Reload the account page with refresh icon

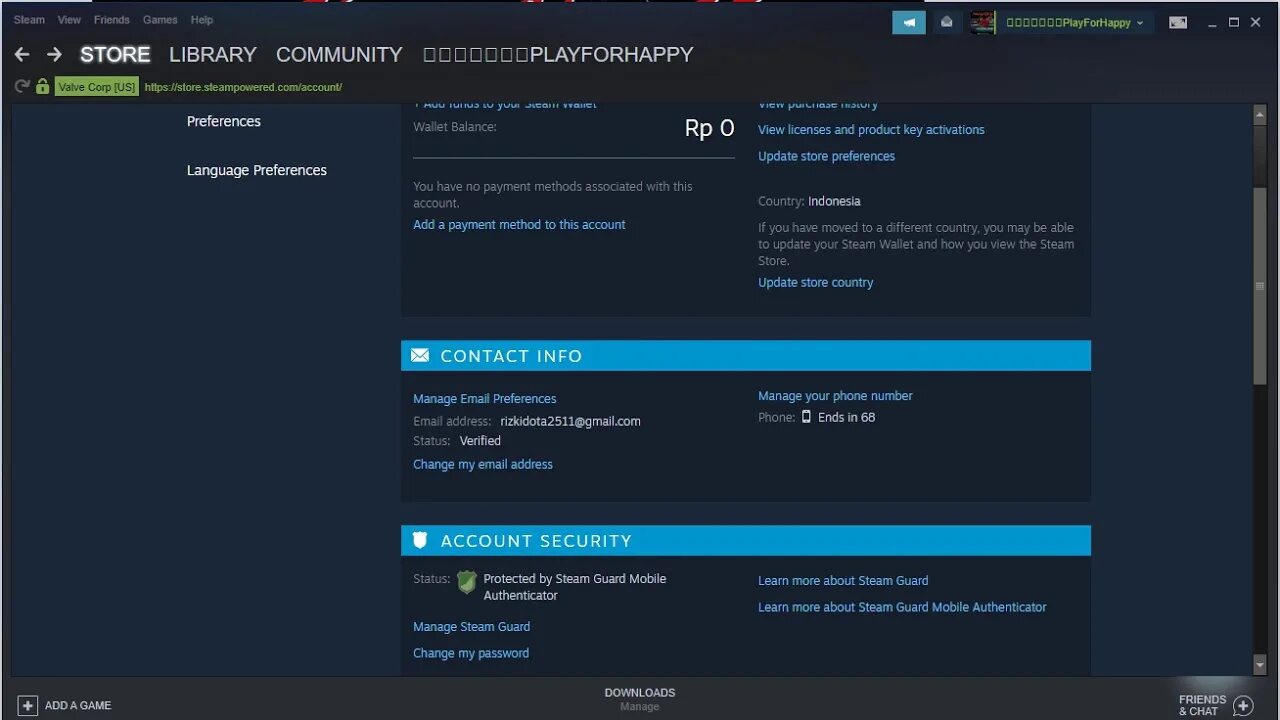(x=20, y=87)
